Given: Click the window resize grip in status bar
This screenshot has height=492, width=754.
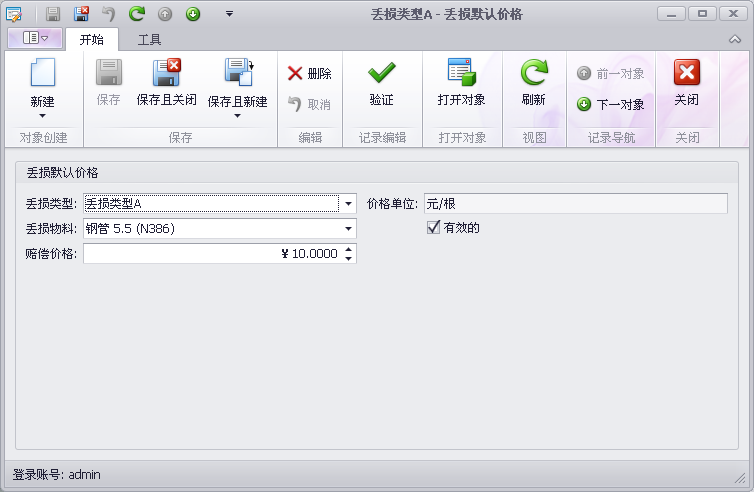Looking at the screenshot, I should click(740, 478).
